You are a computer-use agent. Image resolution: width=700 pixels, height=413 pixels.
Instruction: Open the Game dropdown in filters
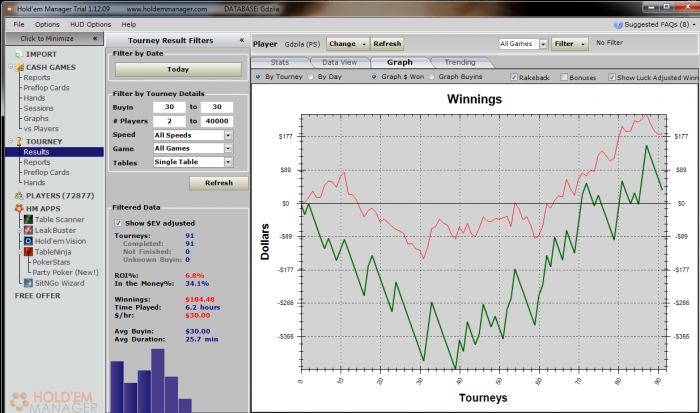pyautogui.click(x=228, y=149)
